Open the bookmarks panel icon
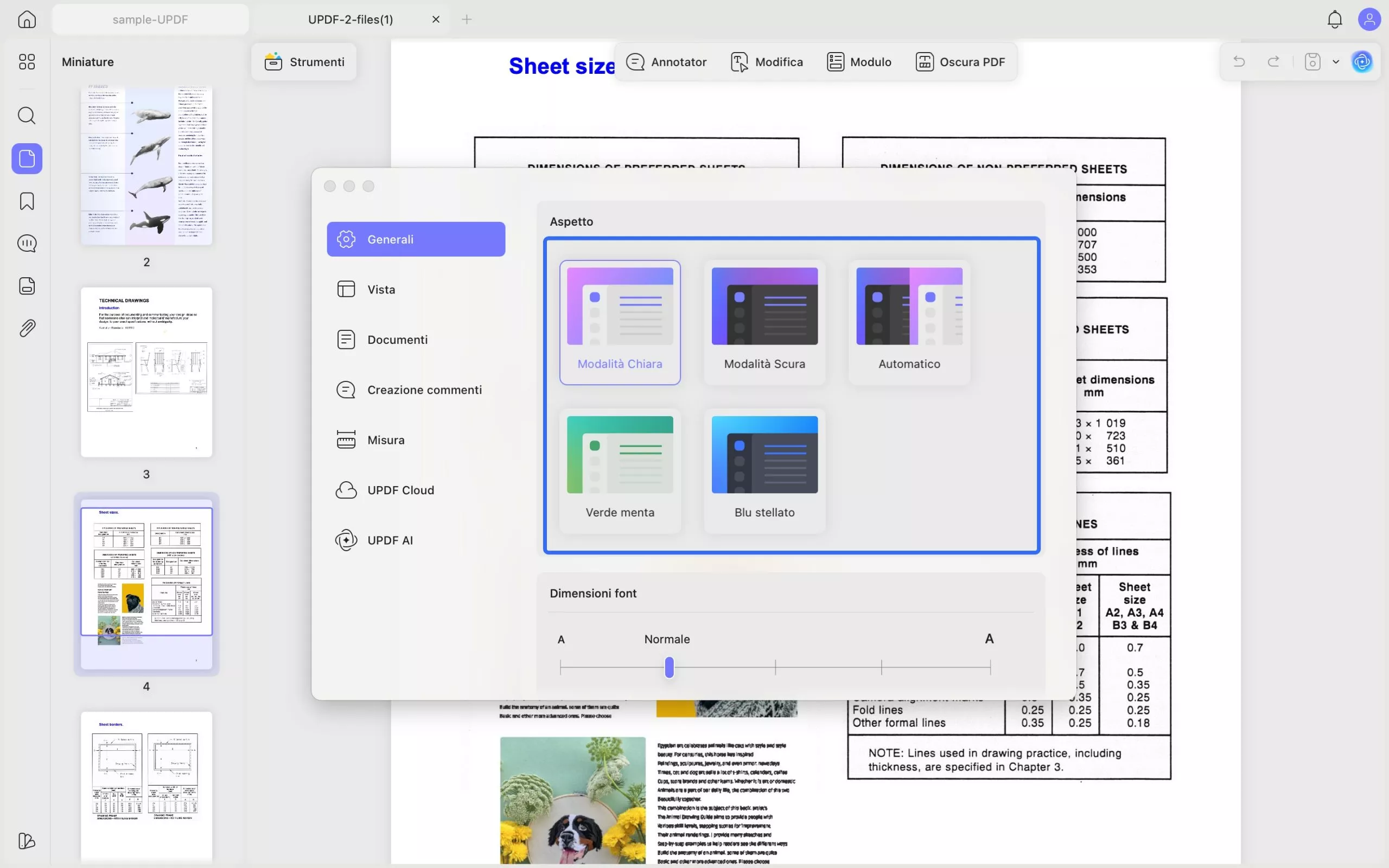 coord(27,201)
